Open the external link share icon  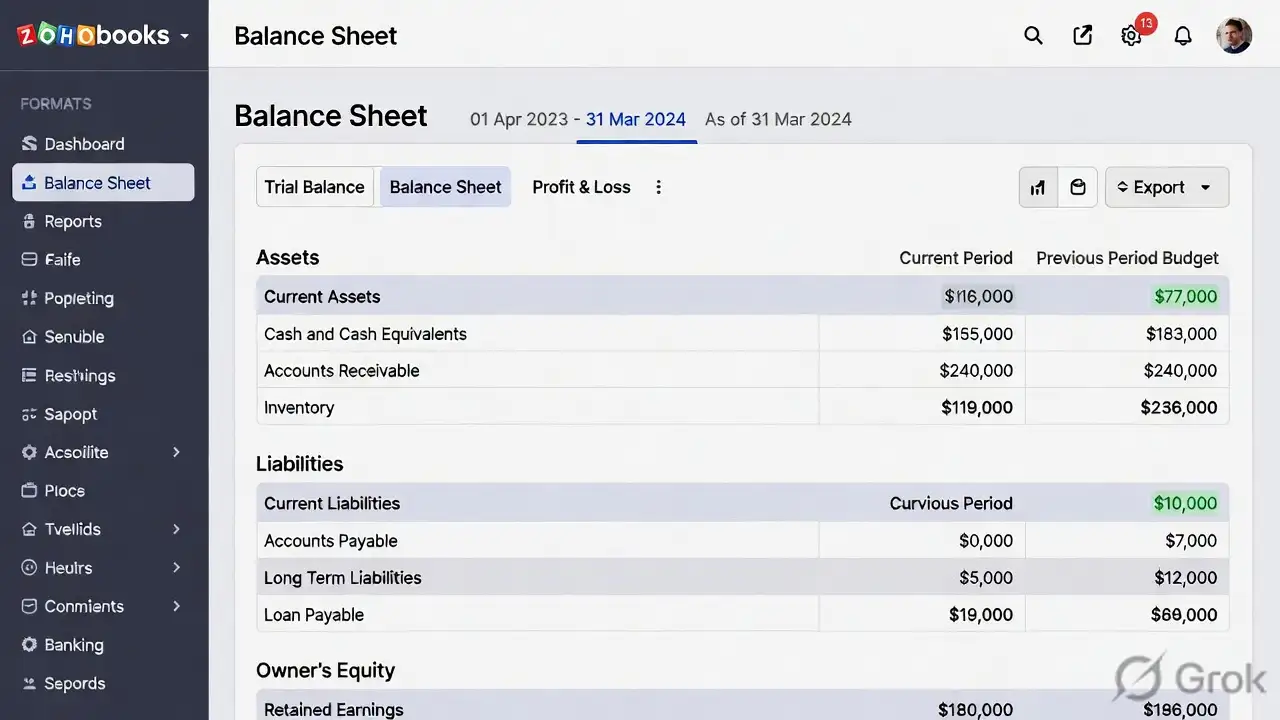point(1082,36)
